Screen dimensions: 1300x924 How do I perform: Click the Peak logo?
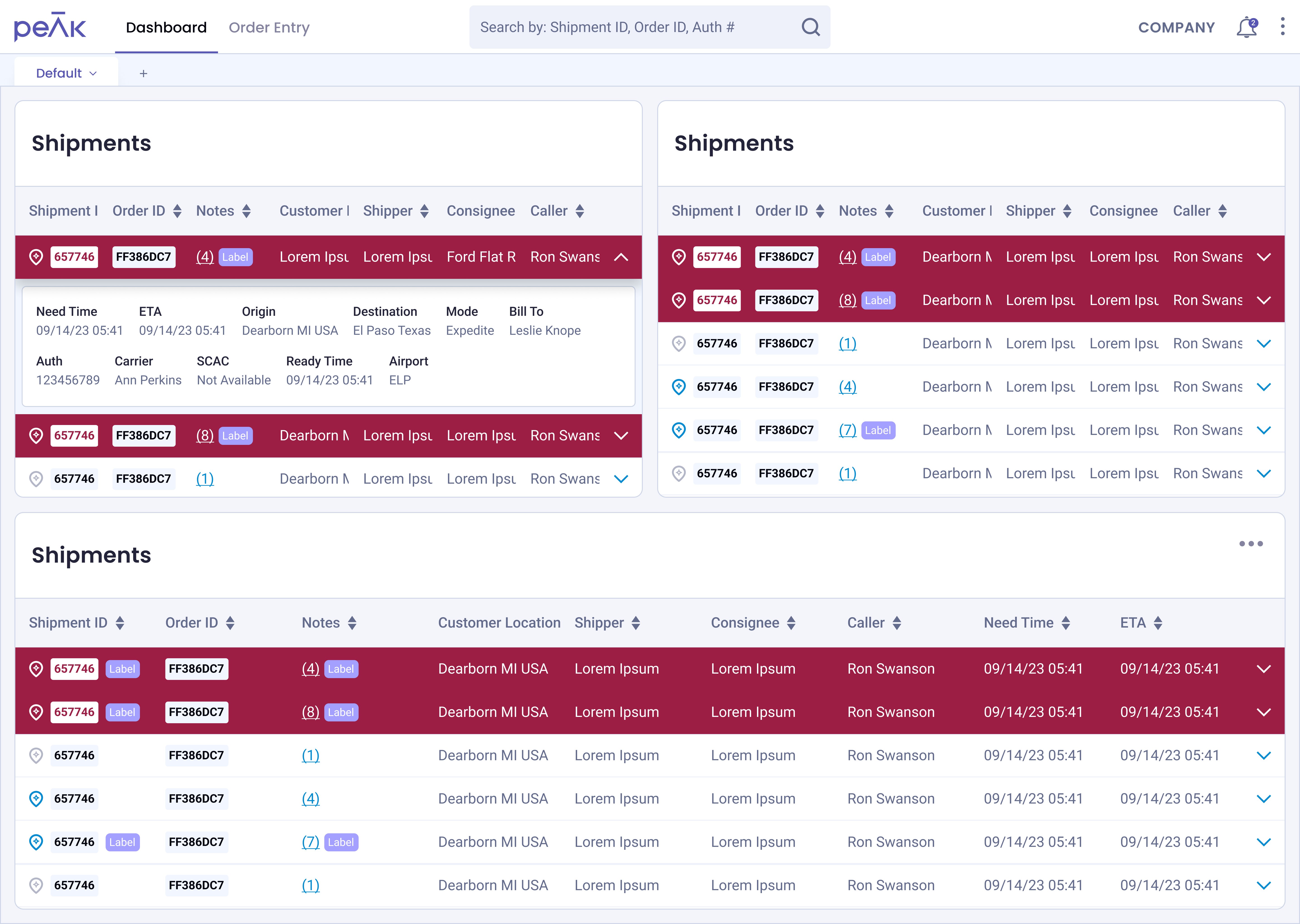(x=50, y=27)
